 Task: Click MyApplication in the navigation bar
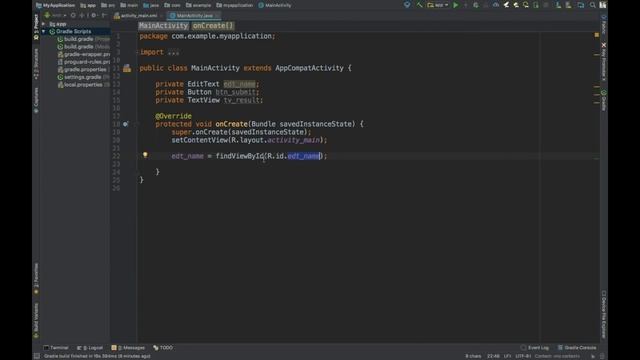(x=56, y=5)
